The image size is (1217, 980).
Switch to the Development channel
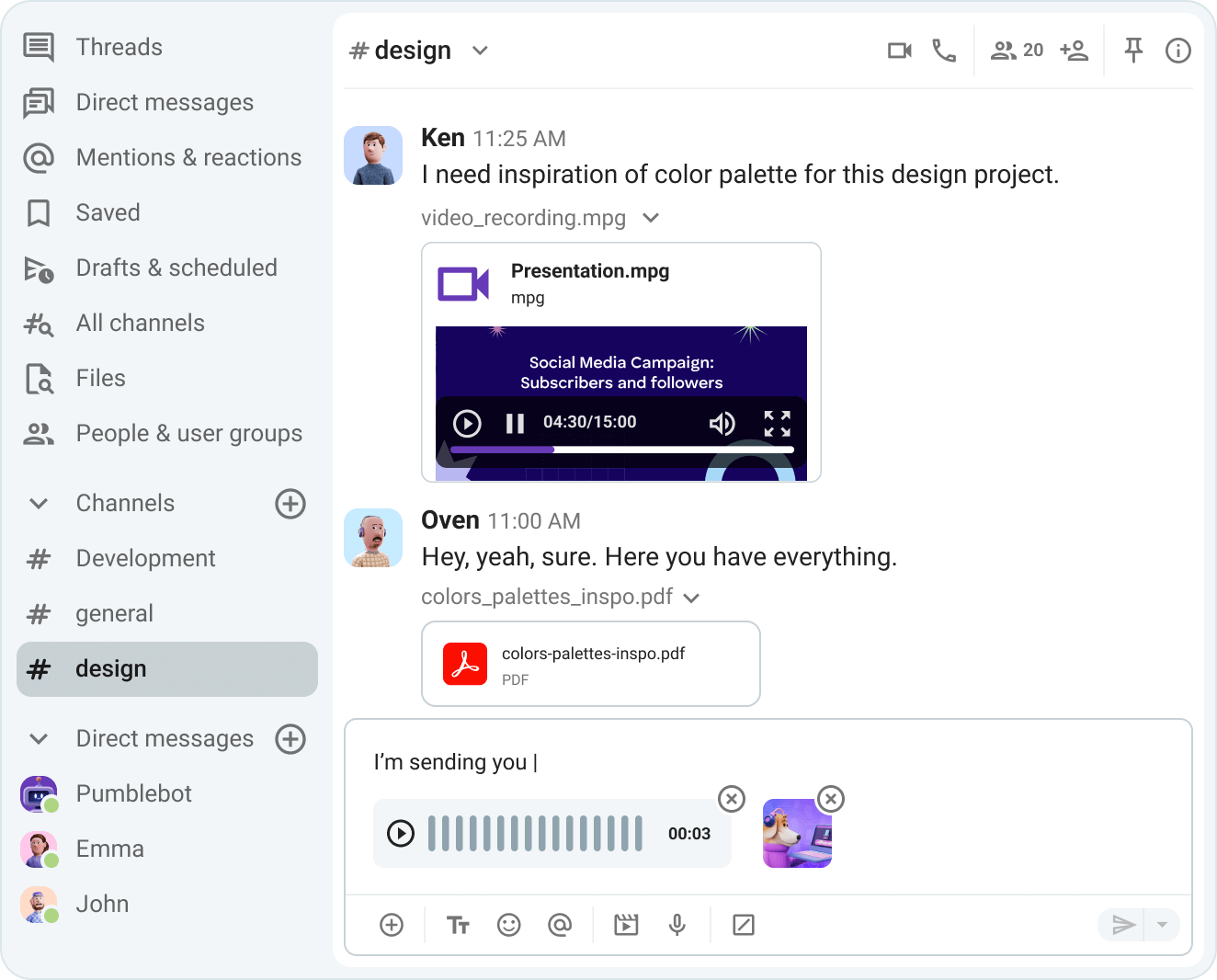145,558
